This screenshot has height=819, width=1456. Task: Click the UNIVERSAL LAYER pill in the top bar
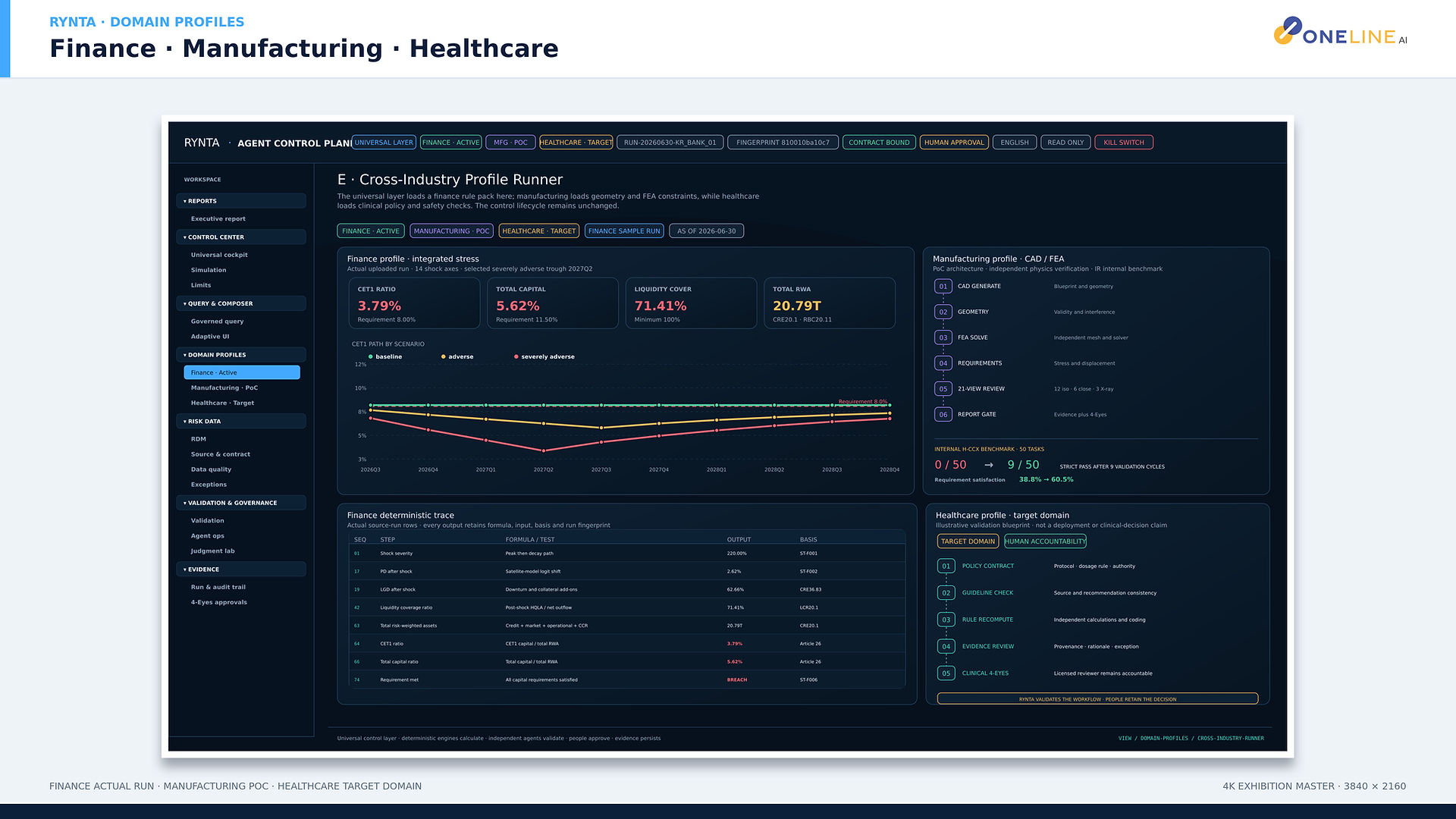[384, 143]
